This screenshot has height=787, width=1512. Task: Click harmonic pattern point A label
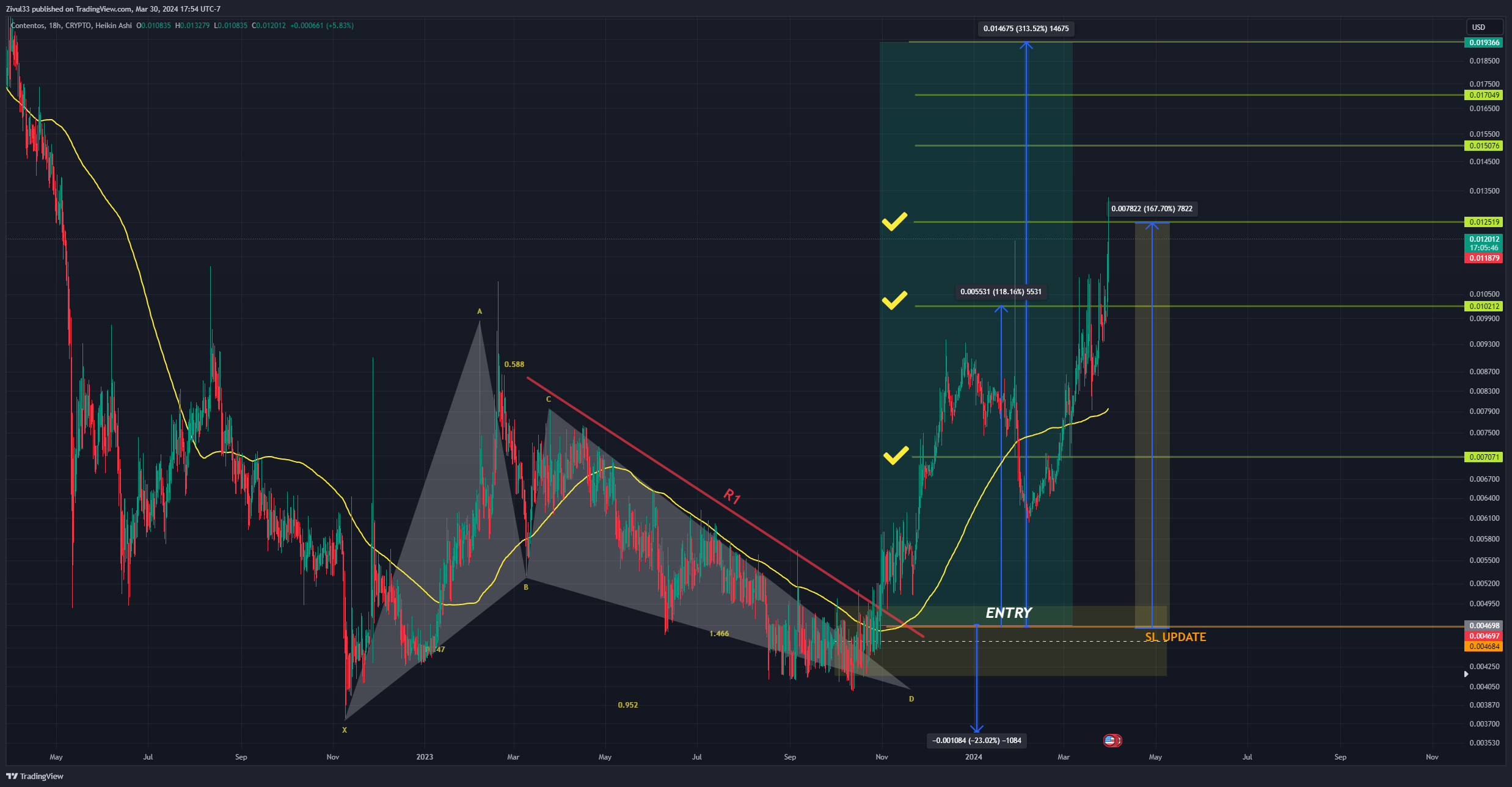pos(480,311)
